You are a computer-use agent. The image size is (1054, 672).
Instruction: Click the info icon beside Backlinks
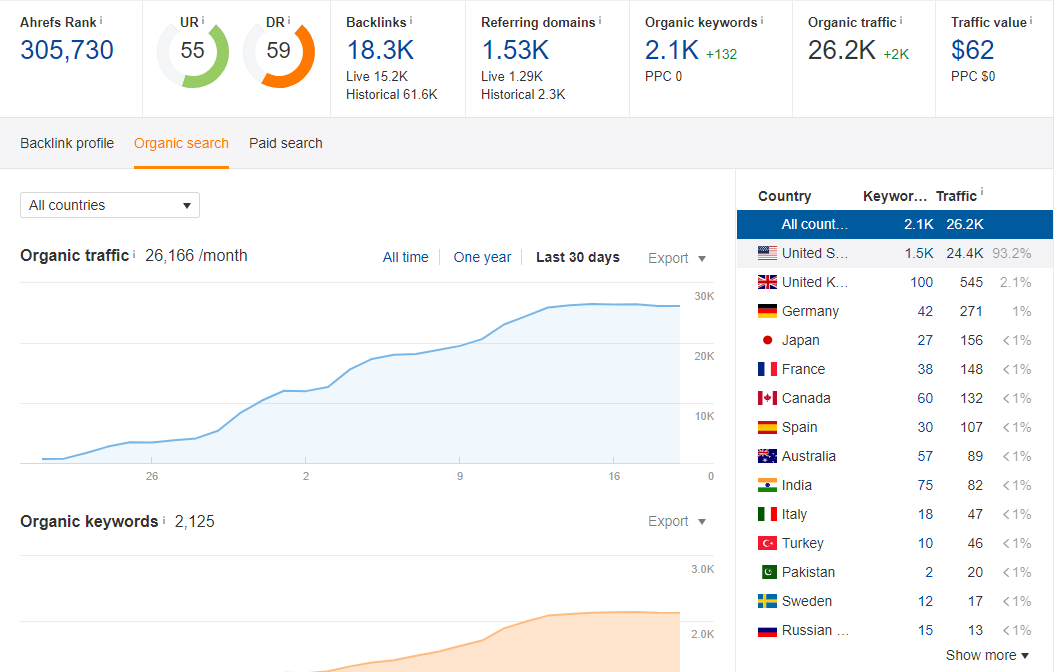411,20
